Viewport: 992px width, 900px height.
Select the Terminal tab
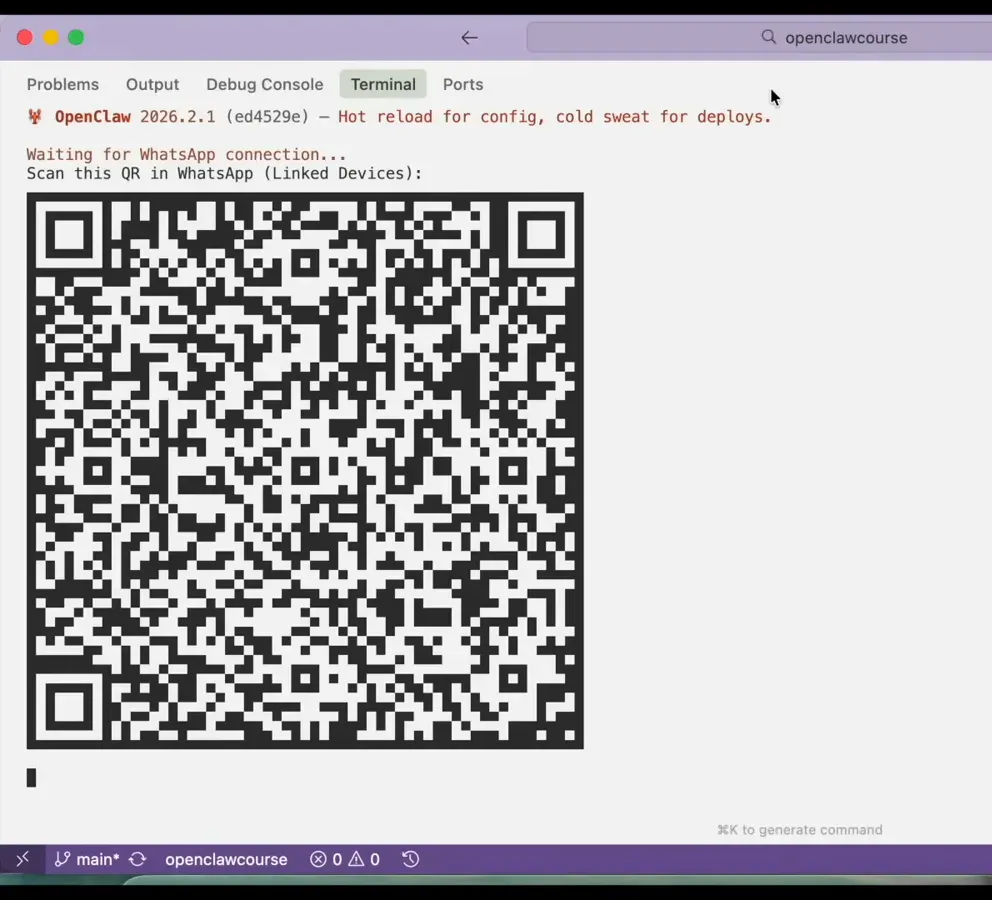point(383,84)
